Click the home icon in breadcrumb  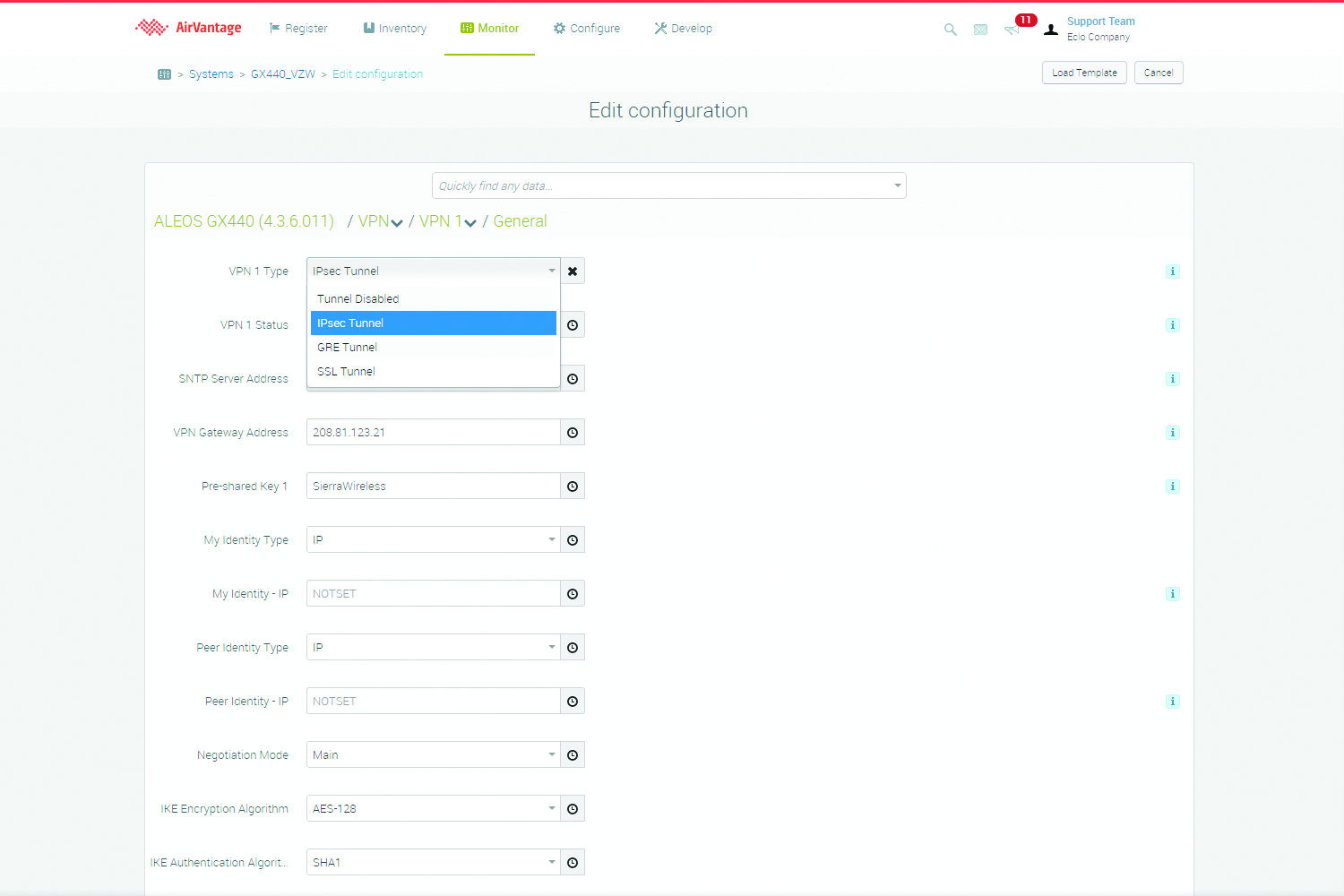point(164,74)
